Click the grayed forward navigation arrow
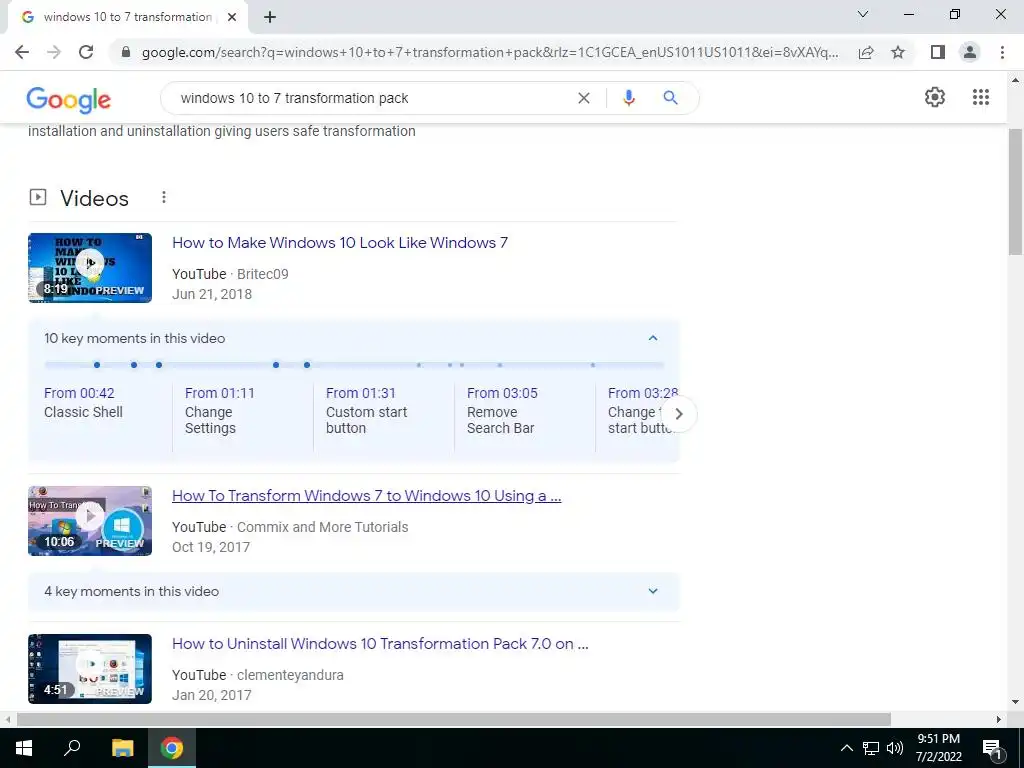The width and height of the screenshot is (1024, 768). tap(54, 52)
